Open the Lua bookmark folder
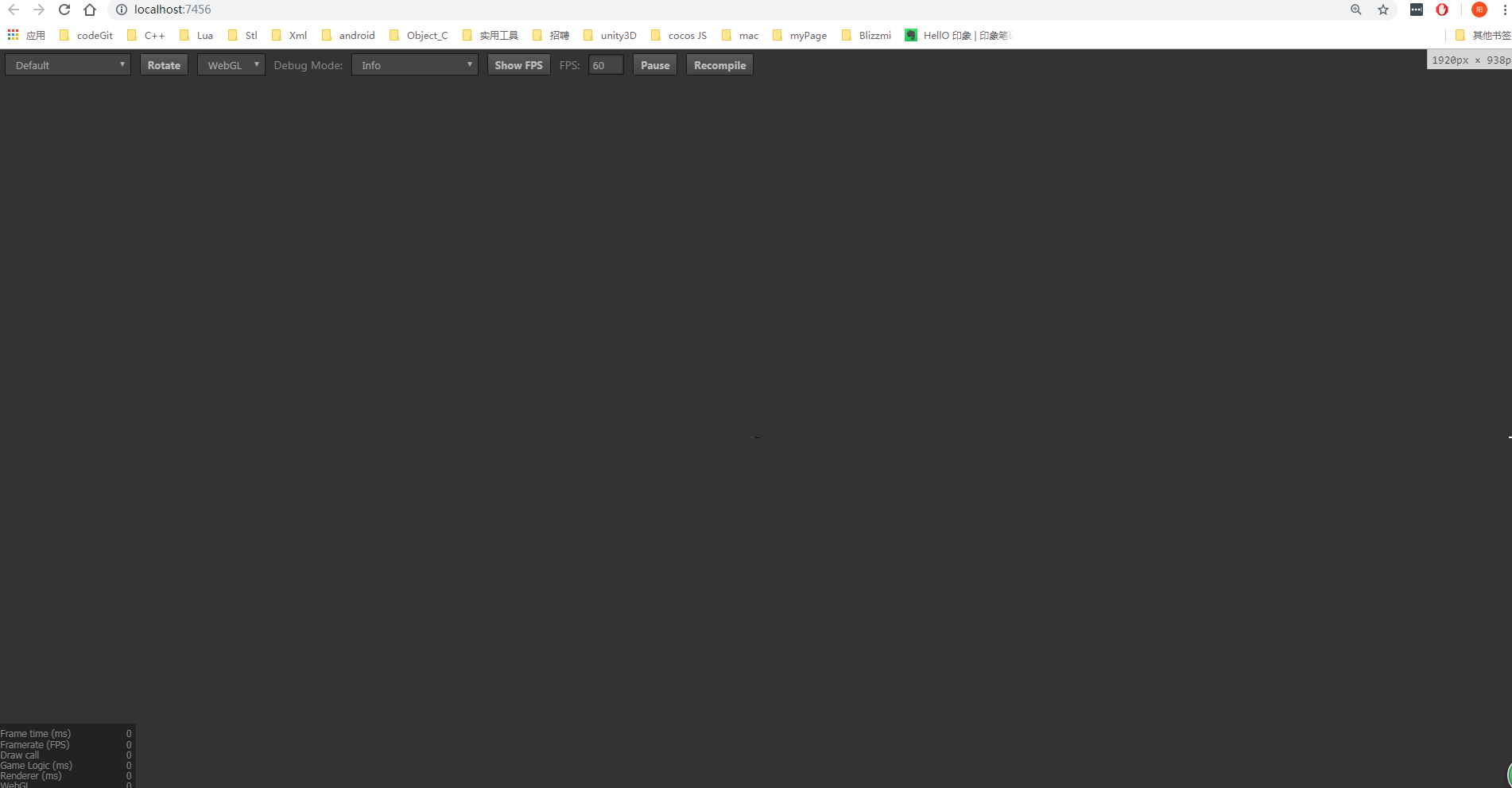 pos(196,35)
